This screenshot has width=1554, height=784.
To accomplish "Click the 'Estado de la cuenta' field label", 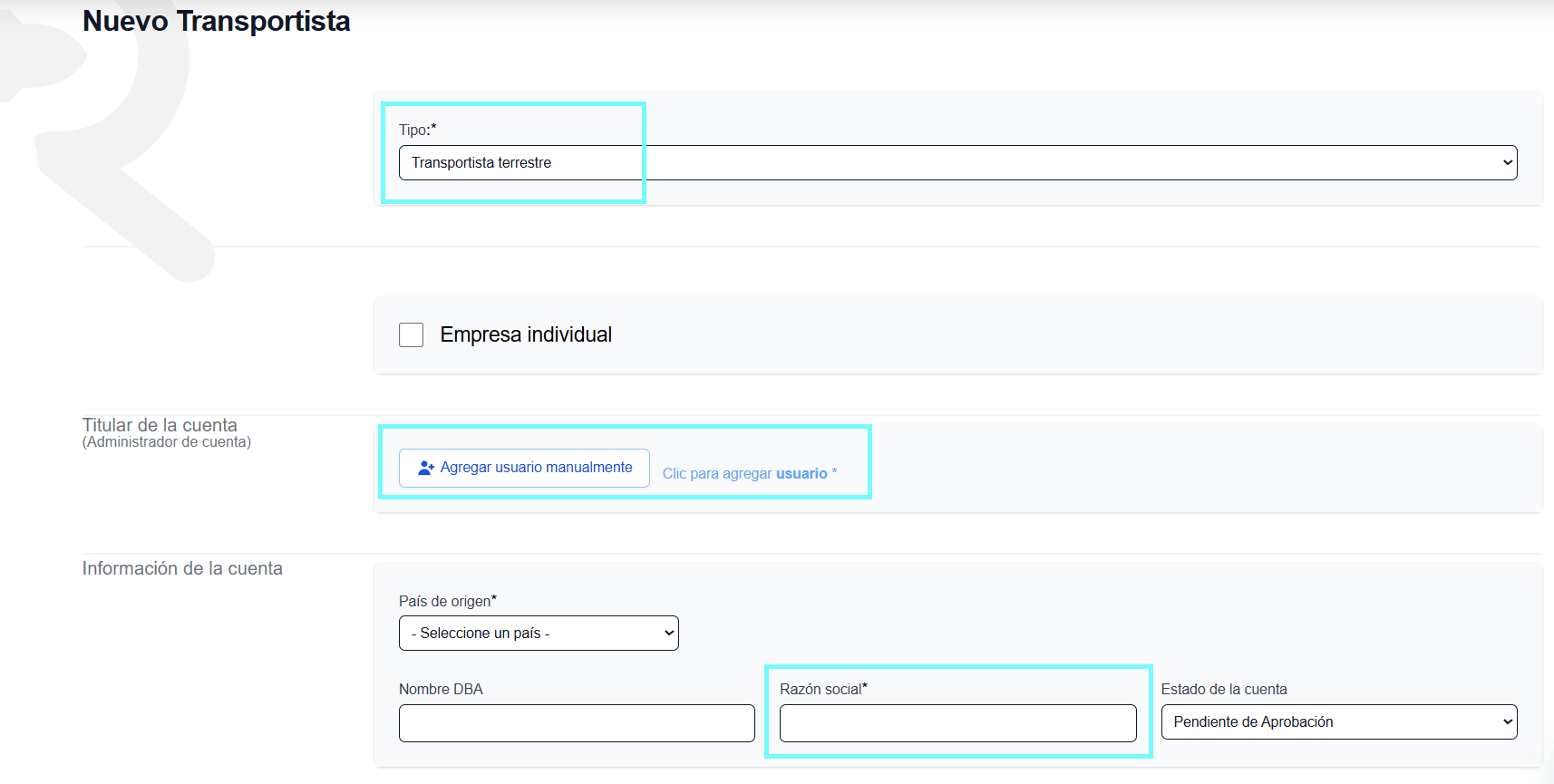I will coord(1224,689).
